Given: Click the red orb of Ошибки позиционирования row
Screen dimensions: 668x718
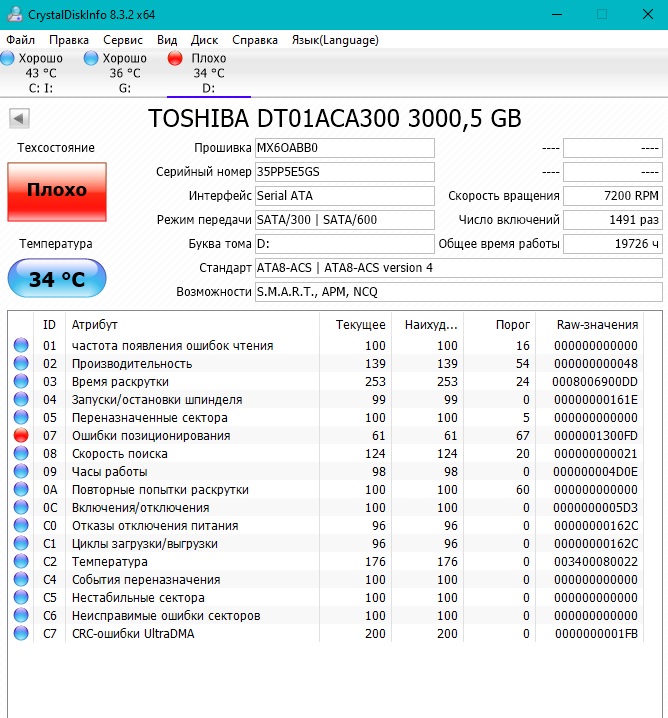Looking at the screenshot, I should (21, 435).
